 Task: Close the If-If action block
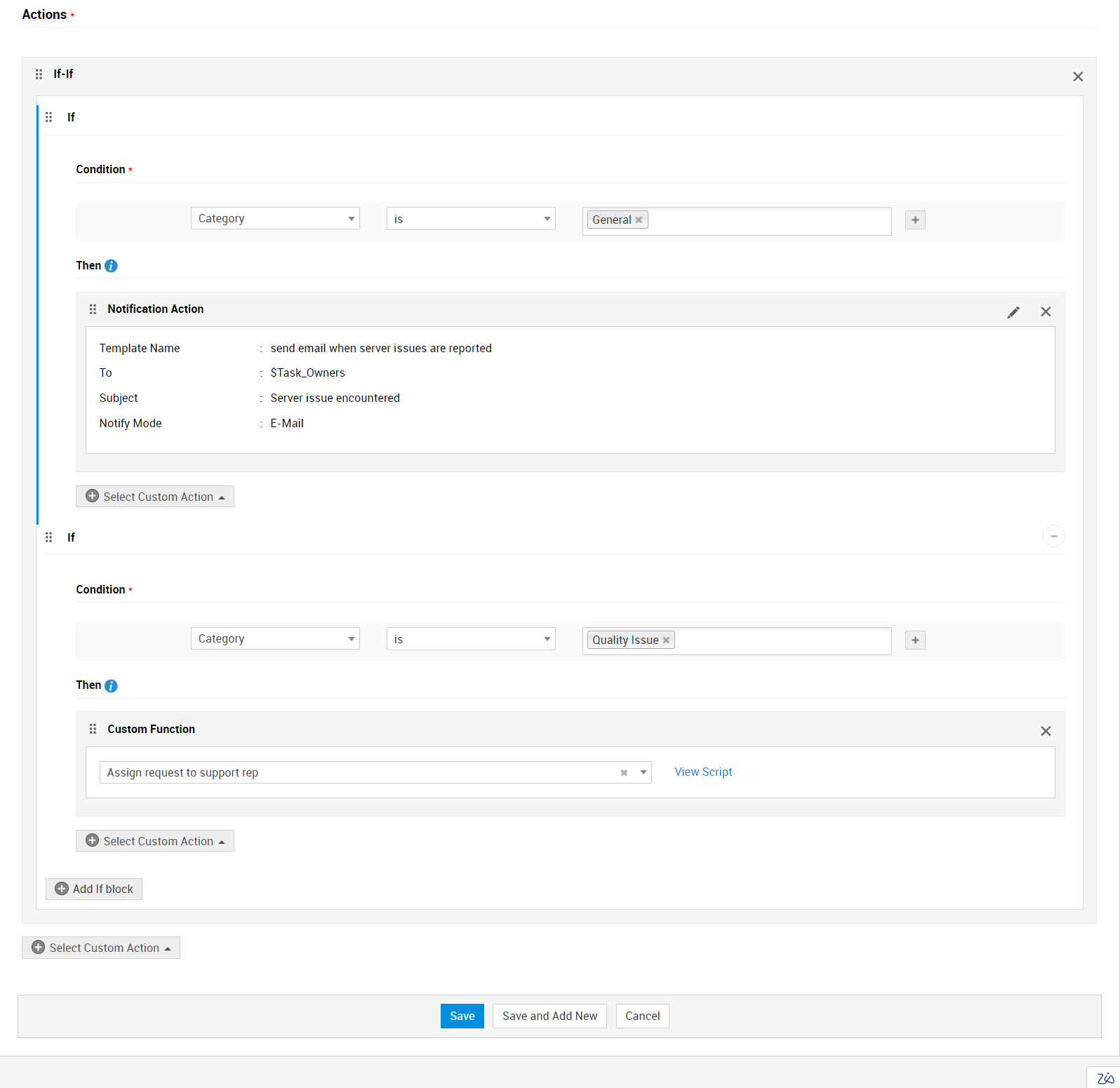point(1077,76)
